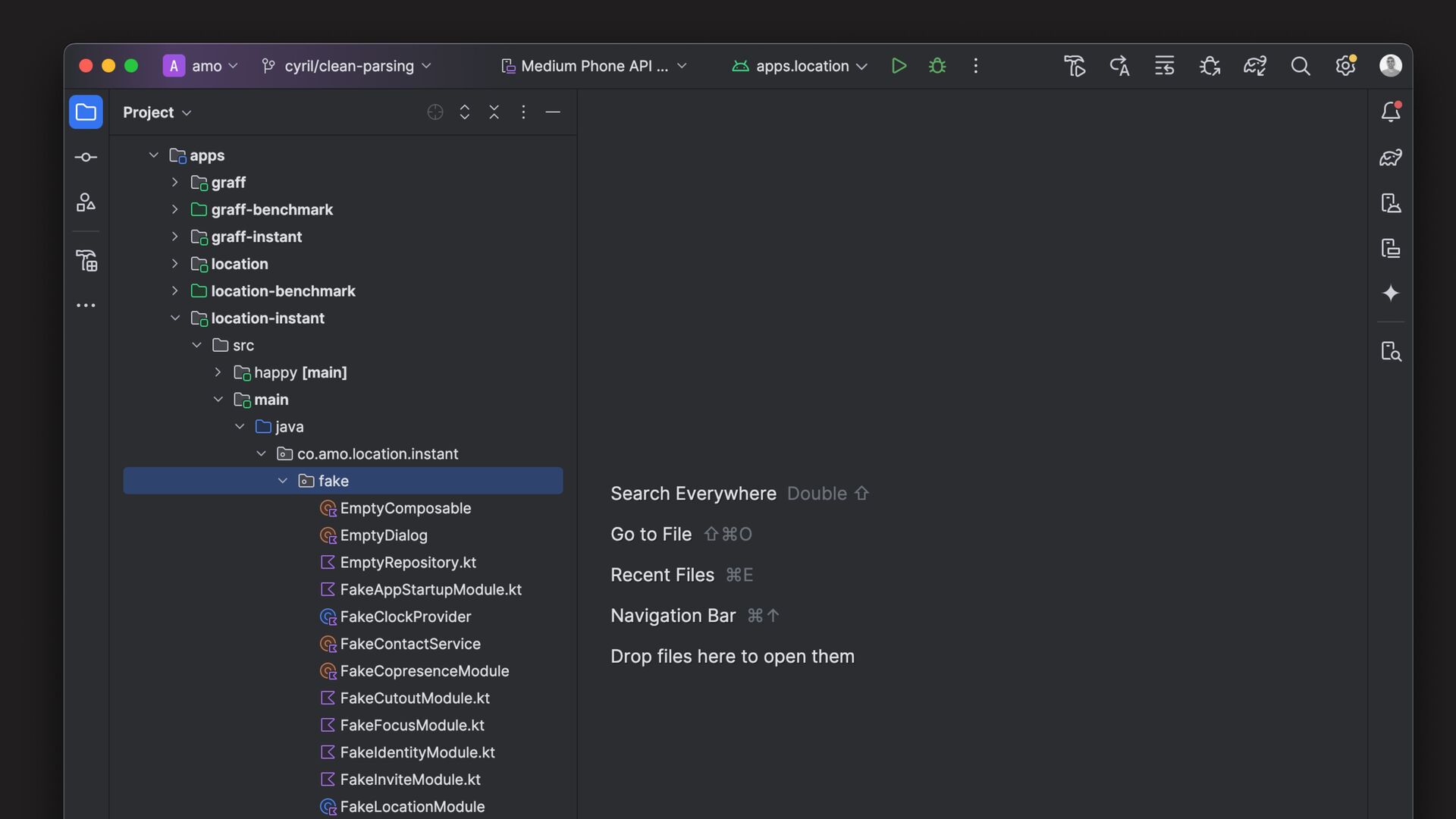Select FakeClockProvider in the file tree
Image resolution: width=1456 pixels, height=819 pixels.
405,617
